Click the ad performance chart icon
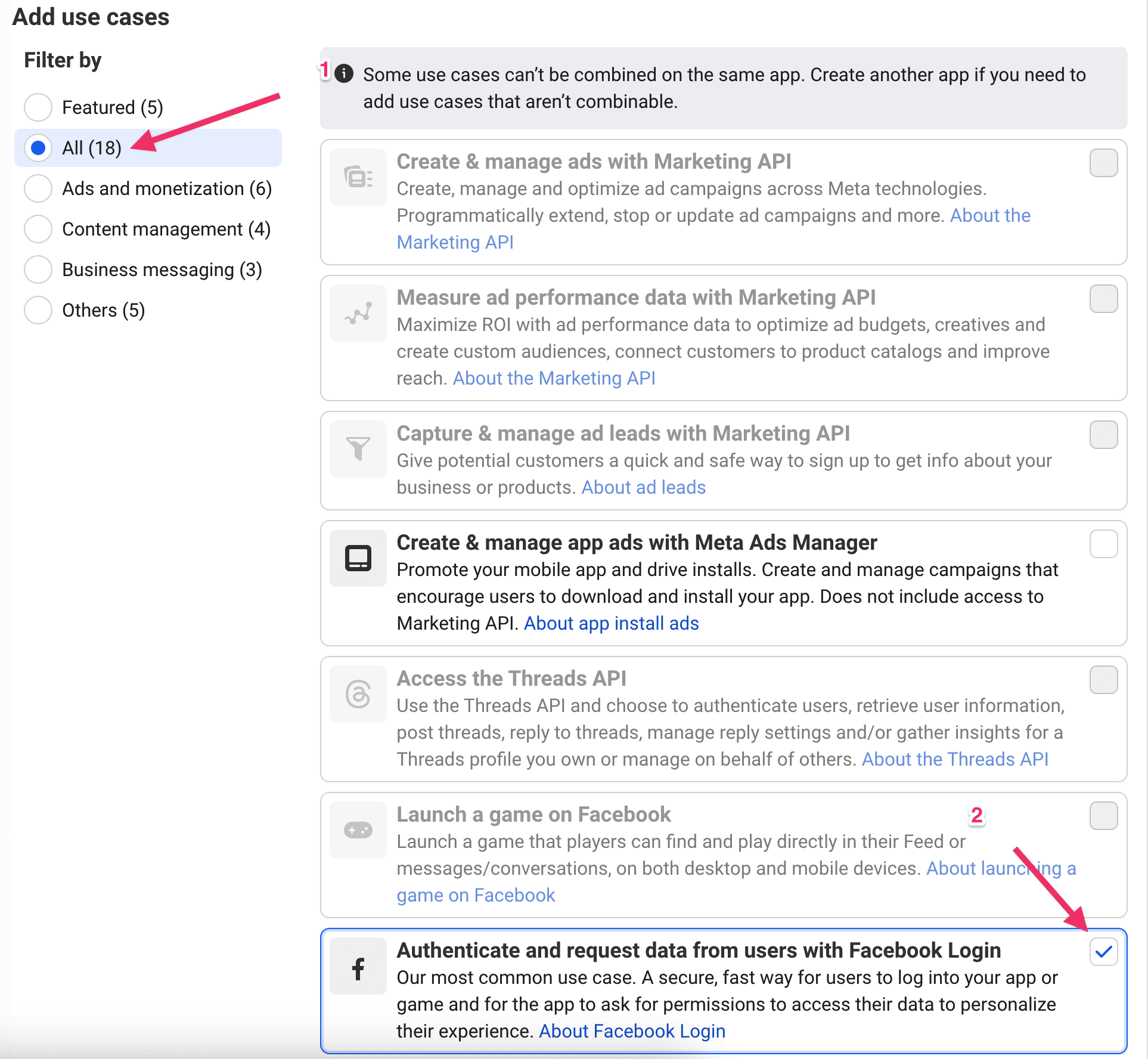Screen dimensions: 1148x1059 (x=358, y=313)
